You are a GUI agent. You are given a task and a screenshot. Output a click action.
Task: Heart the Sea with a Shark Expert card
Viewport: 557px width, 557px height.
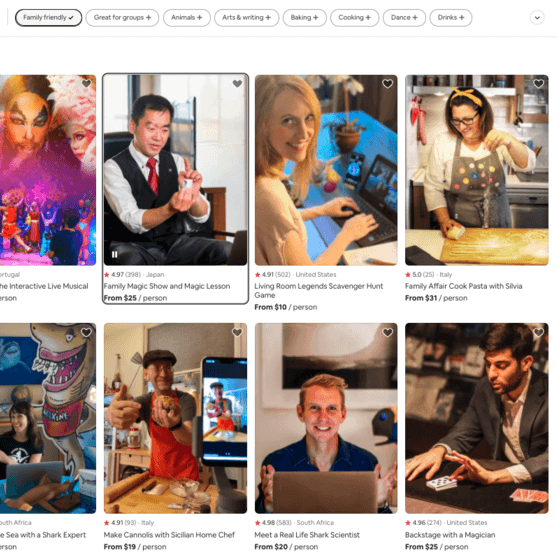pyautogui.click(x=86, y=332)
